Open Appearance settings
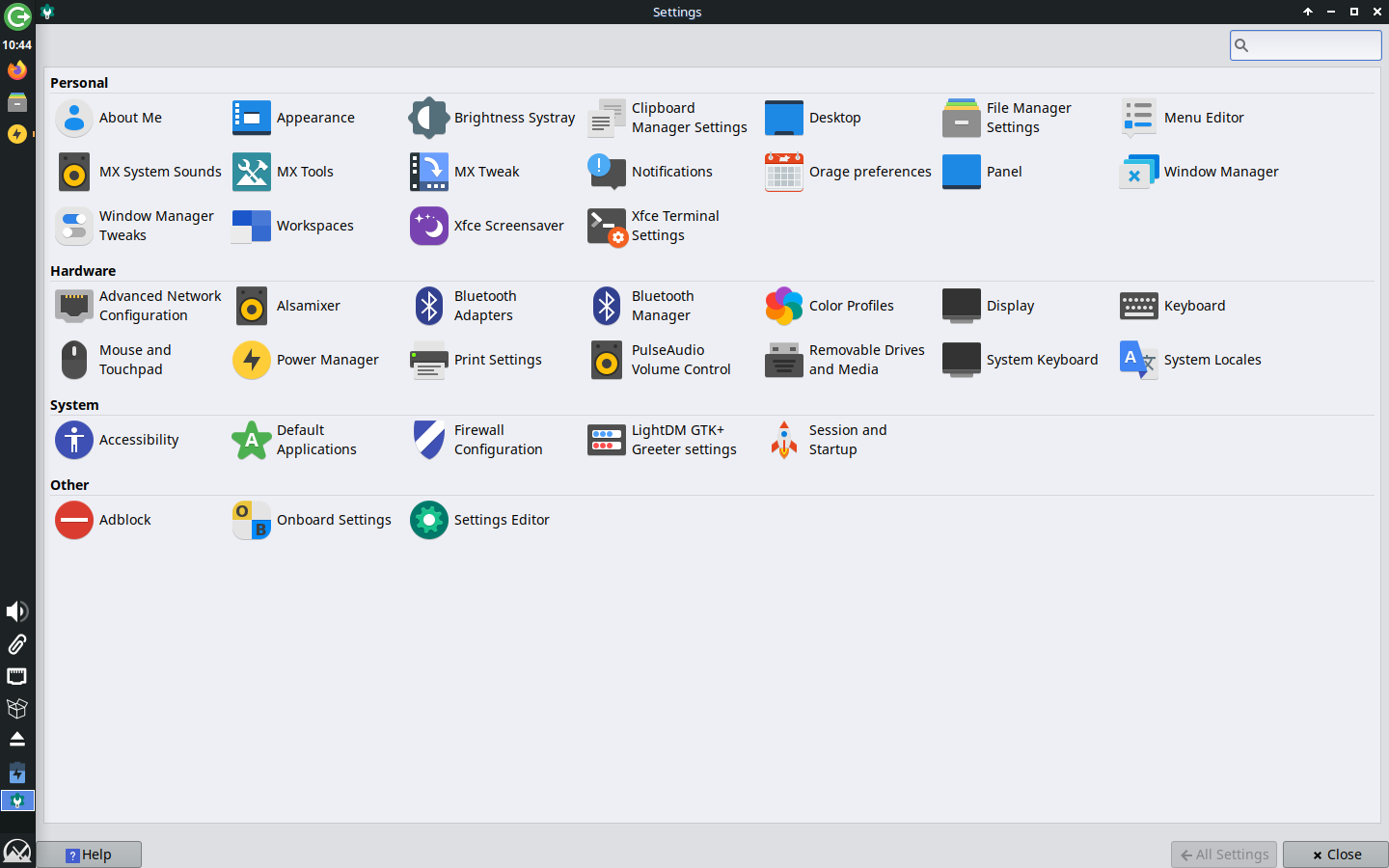The height and width of the screenshot is (868, 1389). tap(294, 118)
